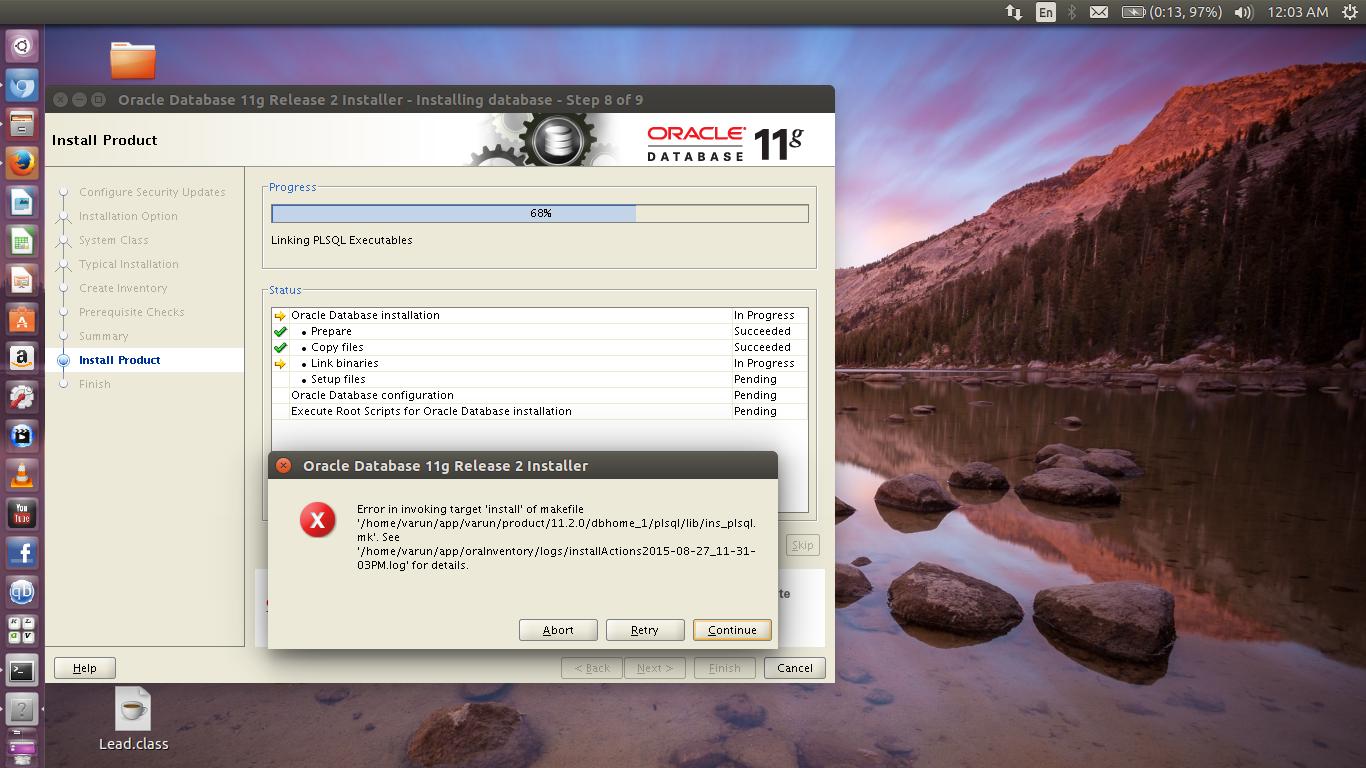Open System Settings wrench-and-gear icon
Image resolution: width=1366 pixels, height=768 pixels.
[22, 397]
